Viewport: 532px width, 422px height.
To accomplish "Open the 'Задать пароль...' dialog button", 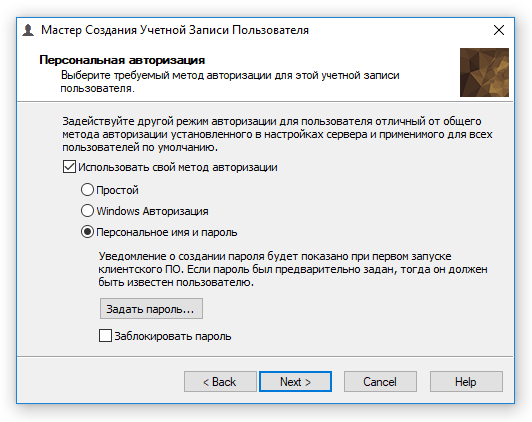I will tap(151, 309).
